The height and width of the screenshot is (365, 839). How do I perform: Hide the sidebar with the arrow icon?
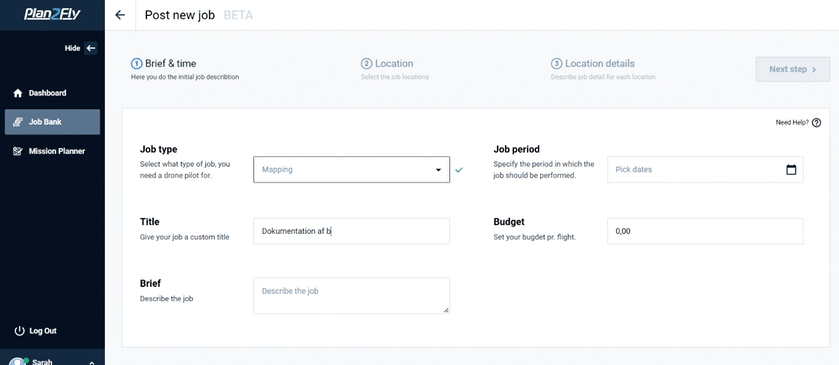coord(91,48)
